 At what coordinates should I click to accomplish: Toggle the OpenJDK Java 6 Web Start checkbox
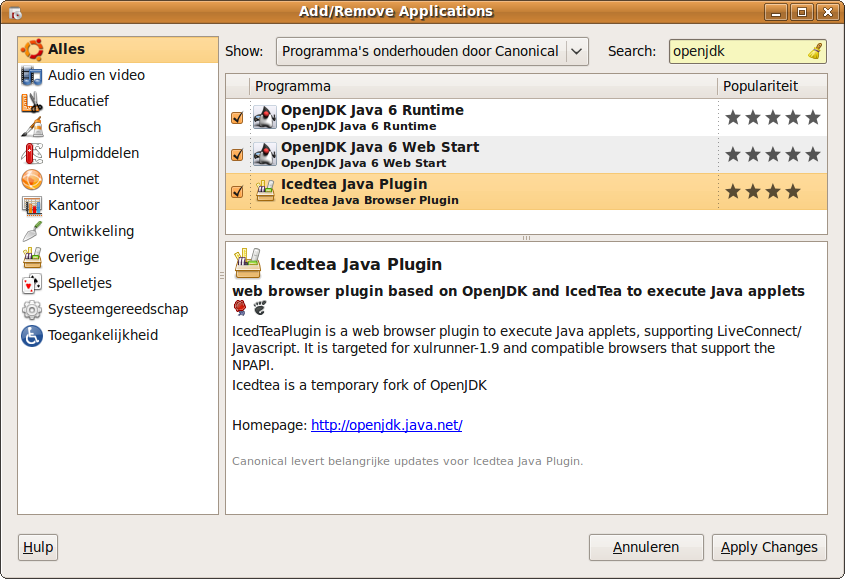pos(237,155)
